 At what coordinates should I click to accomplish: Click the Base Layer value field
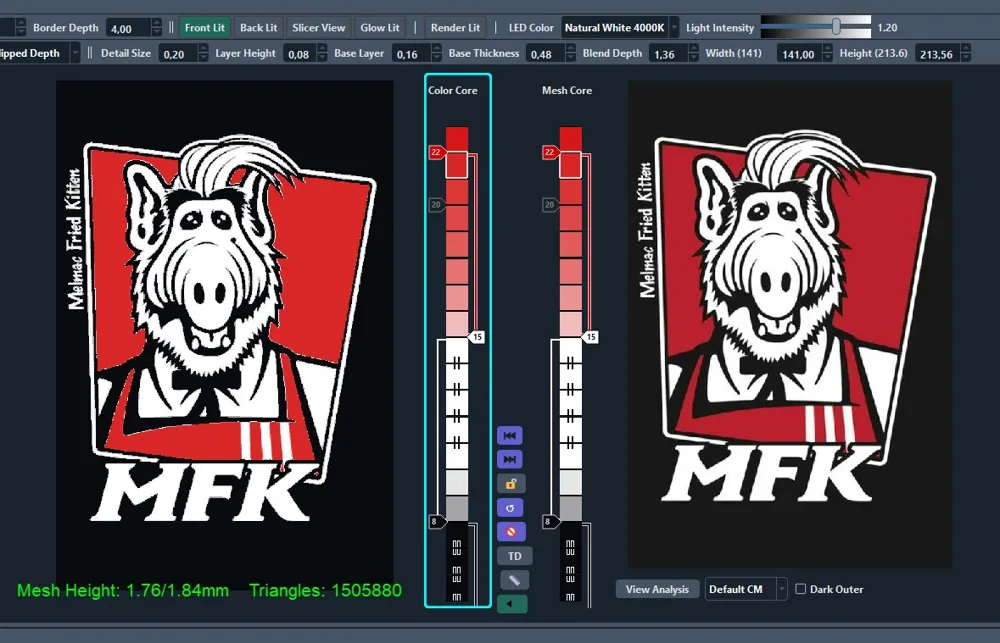tap(411, 54)
